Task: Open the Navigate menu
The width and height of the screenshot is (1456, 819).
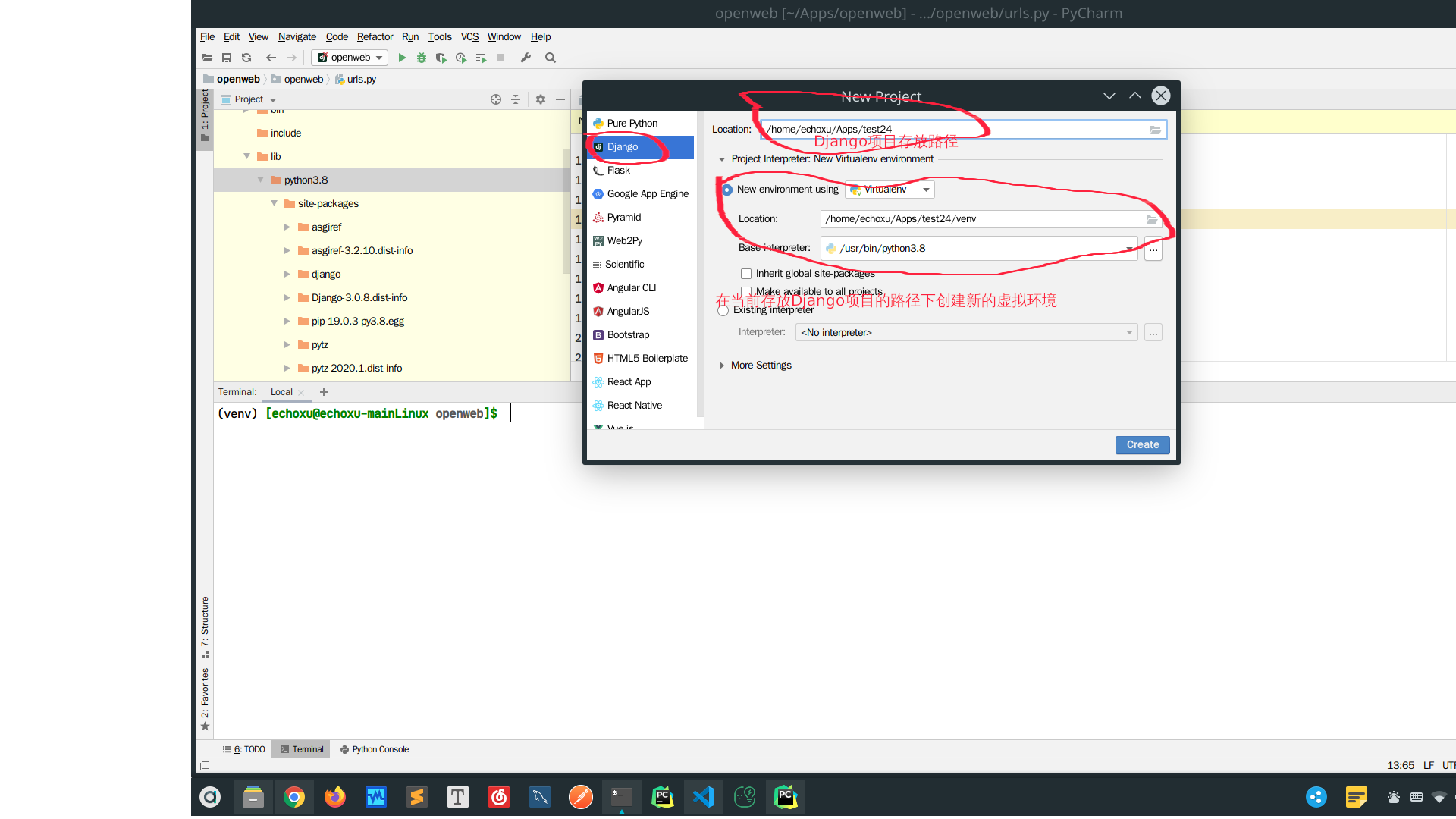Action: coord(296,36)
